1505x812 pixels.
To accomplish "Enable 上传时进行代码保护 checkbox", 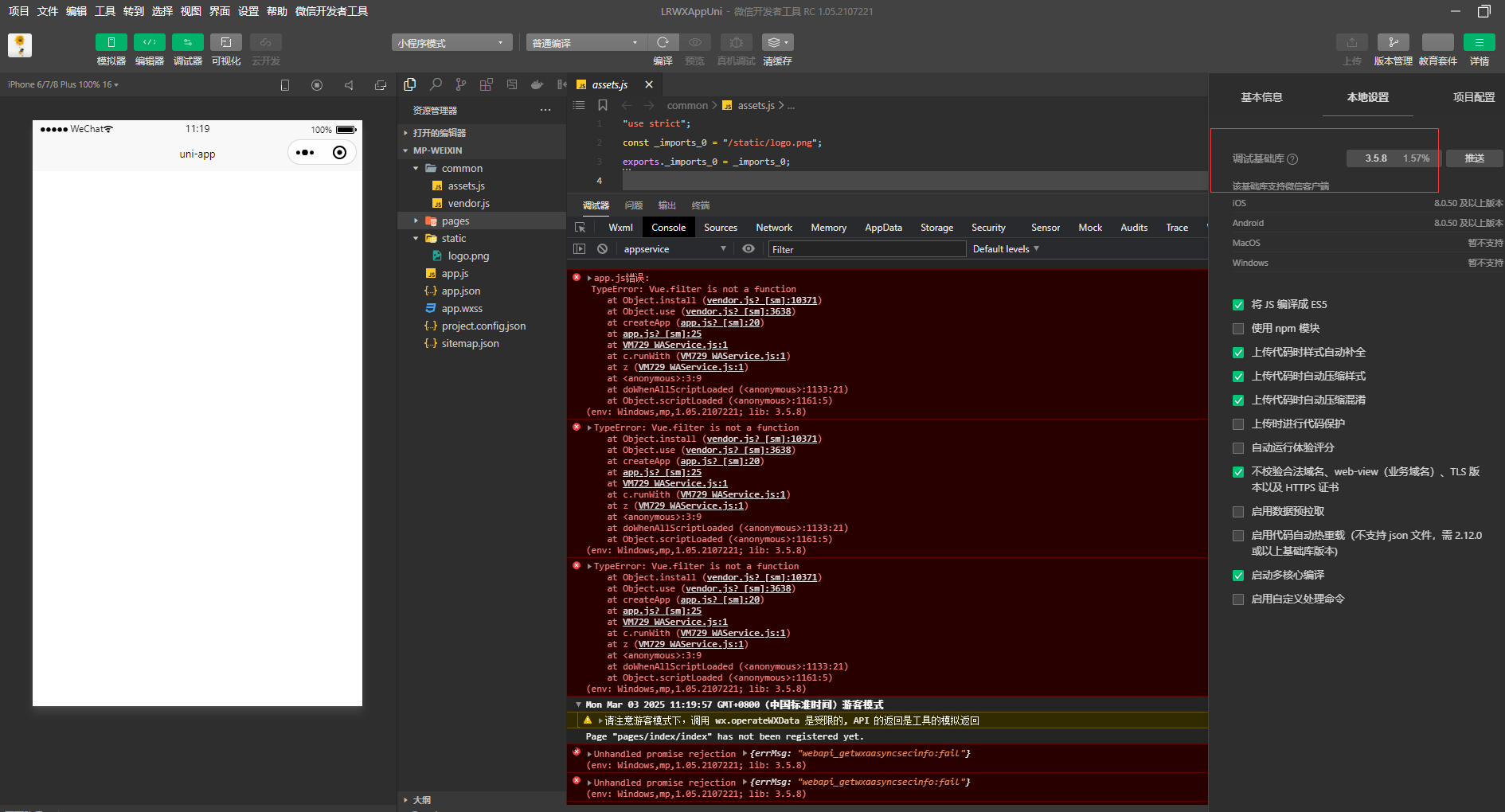I will tap(1238, 424).
